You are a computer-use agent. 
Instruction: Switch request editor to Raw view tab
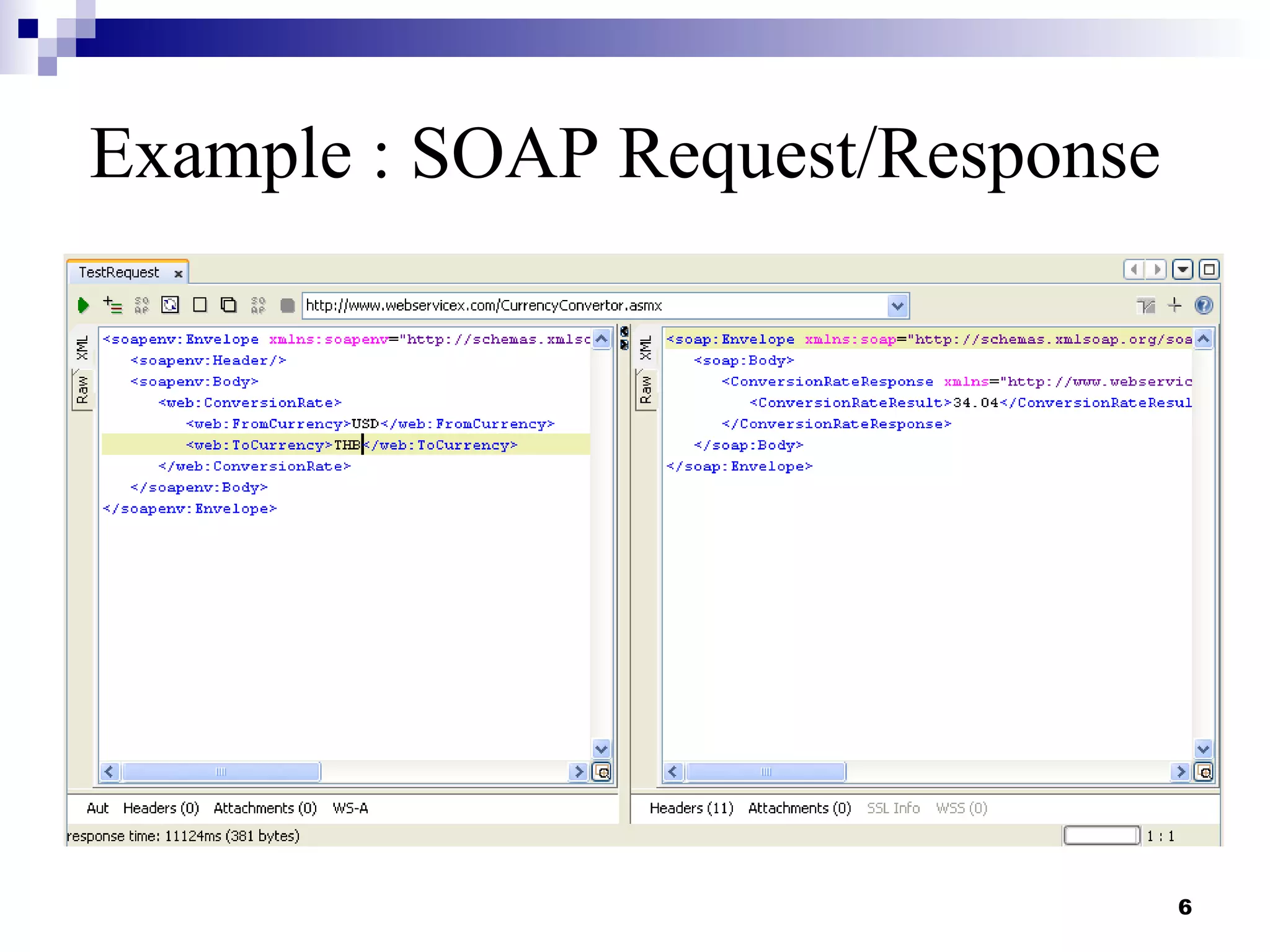[82, 389]
